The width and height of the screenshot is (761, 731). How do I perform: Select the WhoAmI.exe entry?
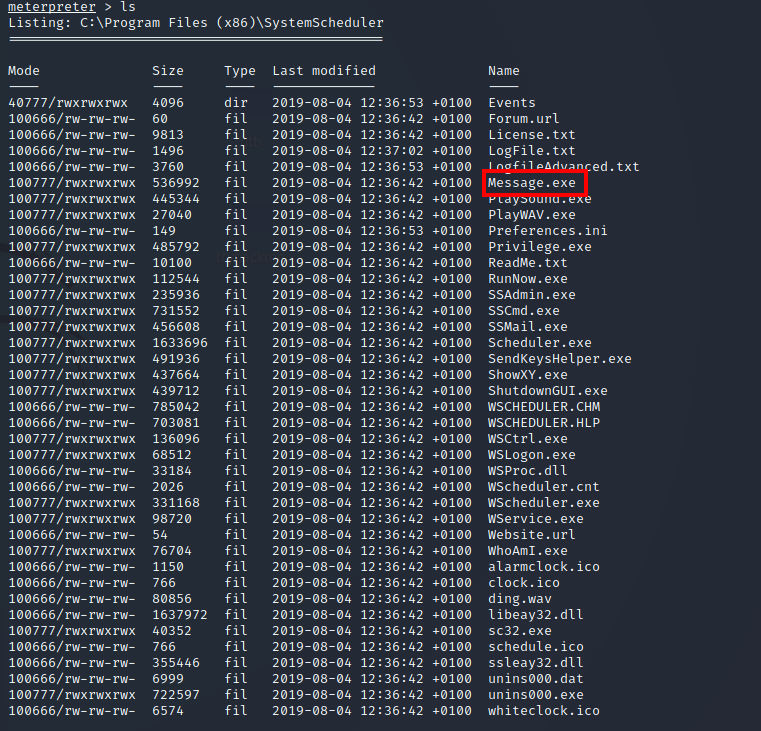click(527, 551)
